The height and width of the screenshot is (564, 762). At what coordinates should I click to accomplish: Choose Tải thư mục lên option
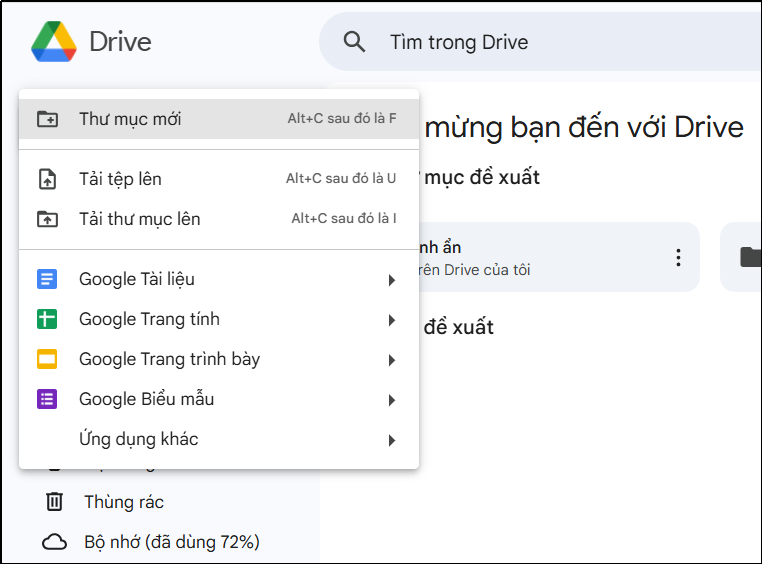point(219,219)
